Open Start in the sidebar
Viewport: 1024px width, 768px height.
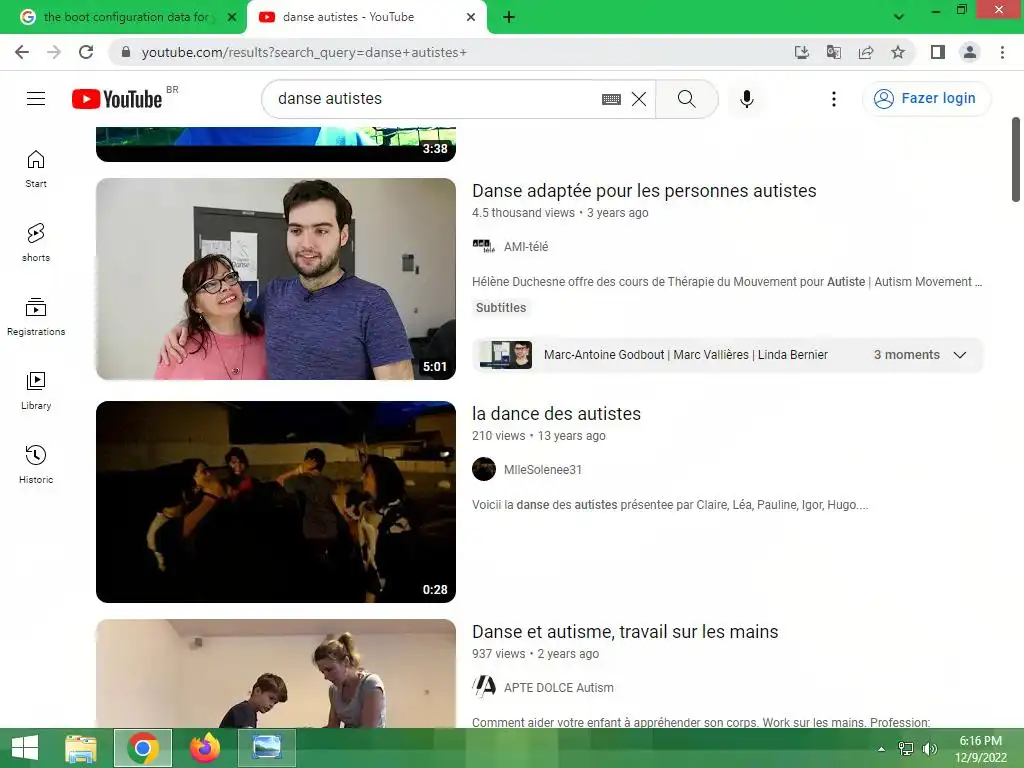(x=36, y=168)
